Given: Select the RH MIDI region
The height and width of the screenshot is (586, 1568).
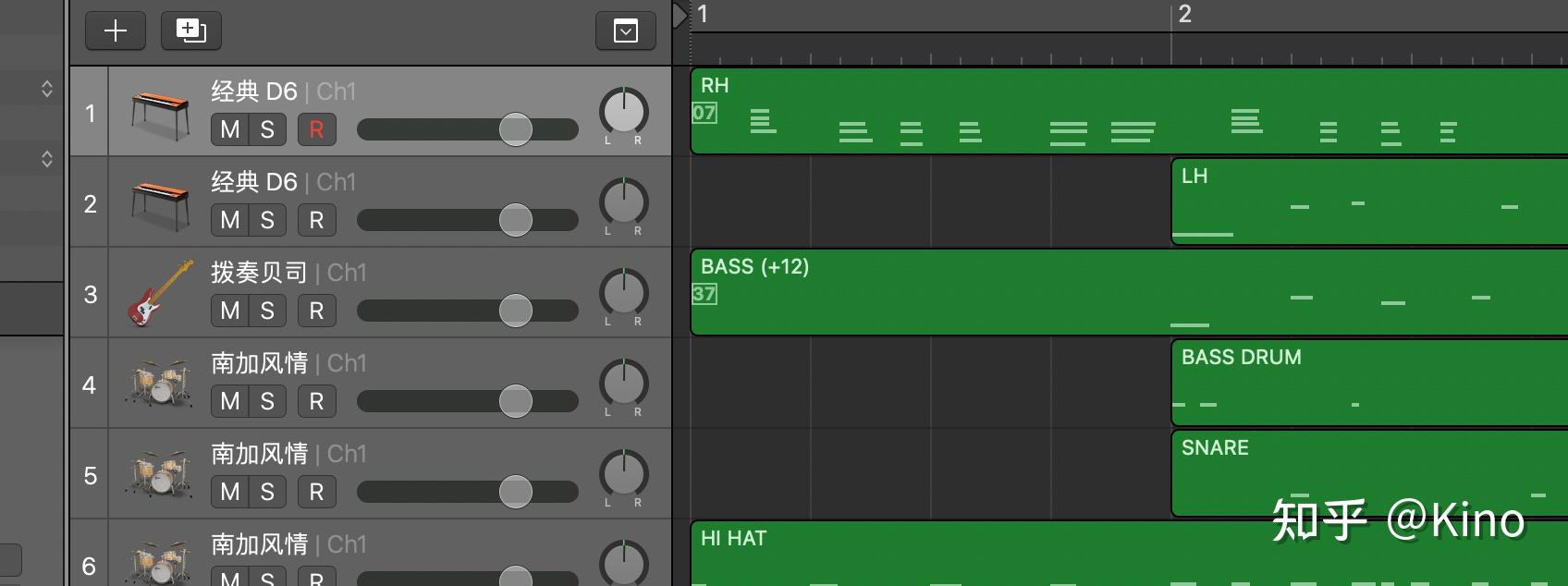Looking at the screenshot, I should coord(1129,111).
